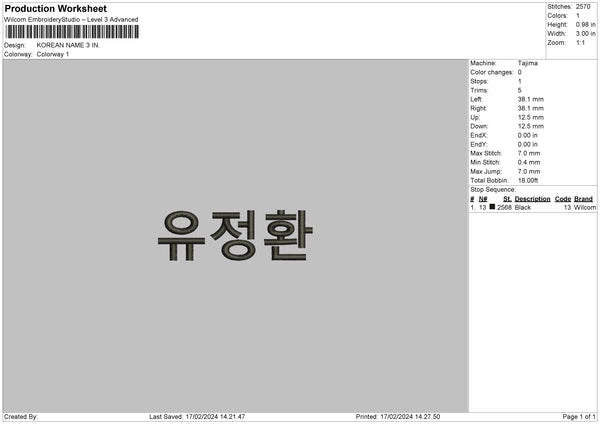Select the 'Wilcom' brand entry
This screenshot has width=600, height=424.
pyautogui.click(x=585, y=207)
